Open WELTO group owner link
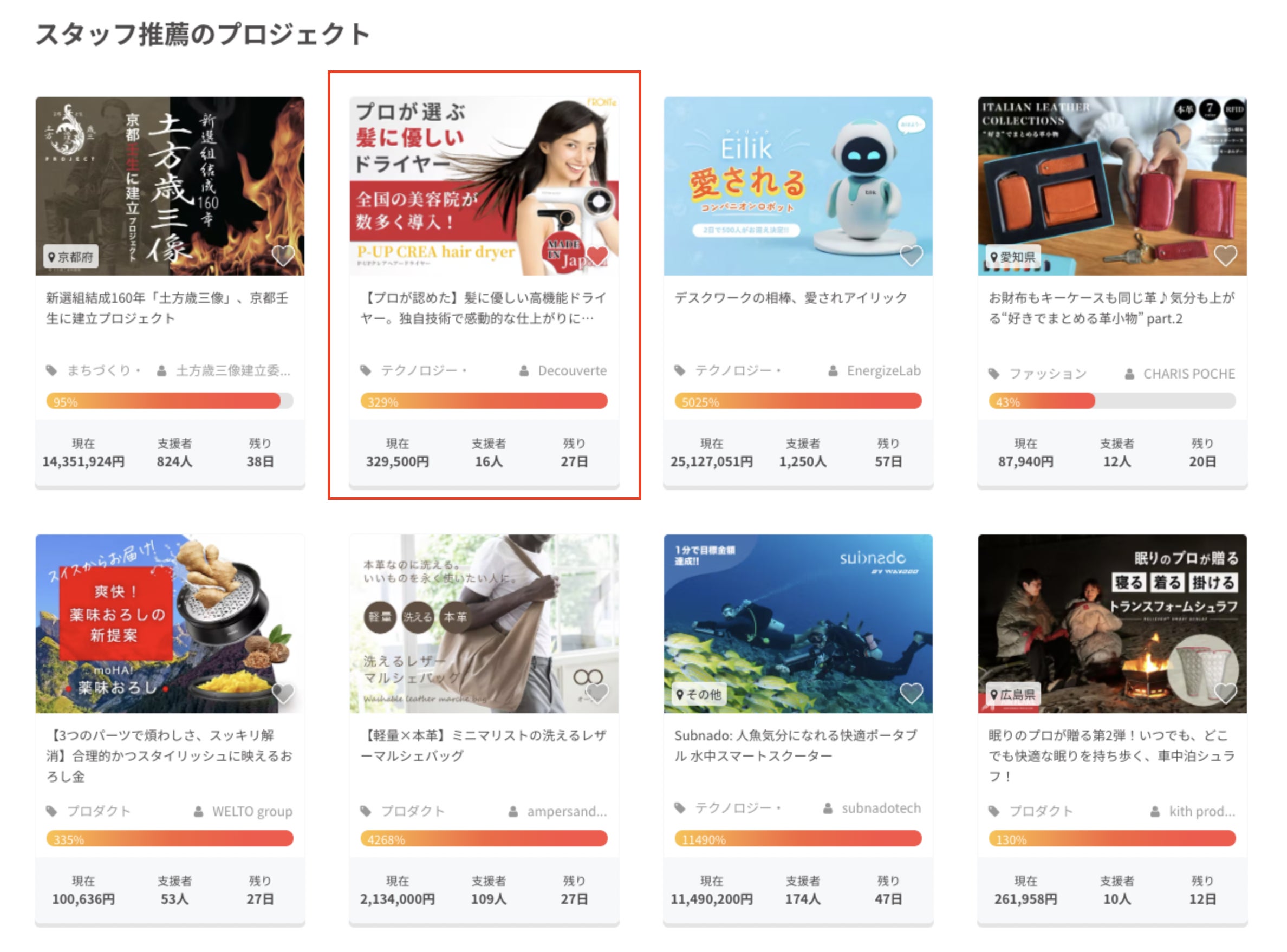 click(252, 811)
